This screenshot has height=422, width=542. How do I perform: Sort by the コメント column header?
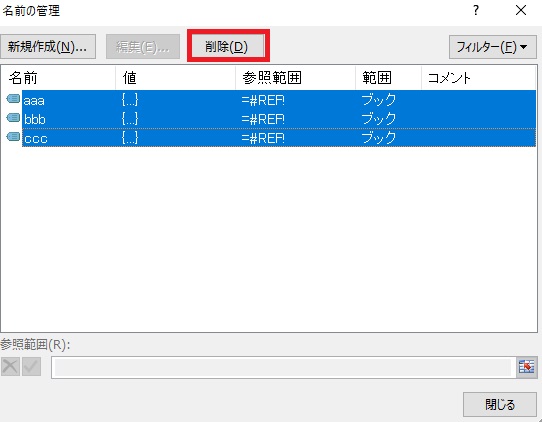coord(479,78)
